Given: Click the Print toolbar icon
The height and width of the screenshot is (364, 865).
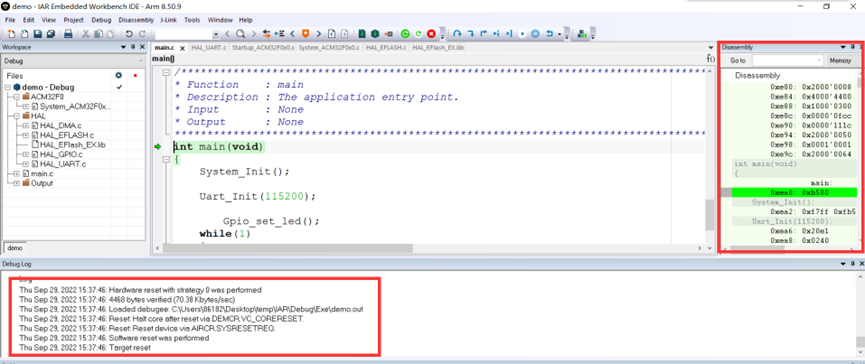Looking at the screenshot, I should click(x=68, y=34).
